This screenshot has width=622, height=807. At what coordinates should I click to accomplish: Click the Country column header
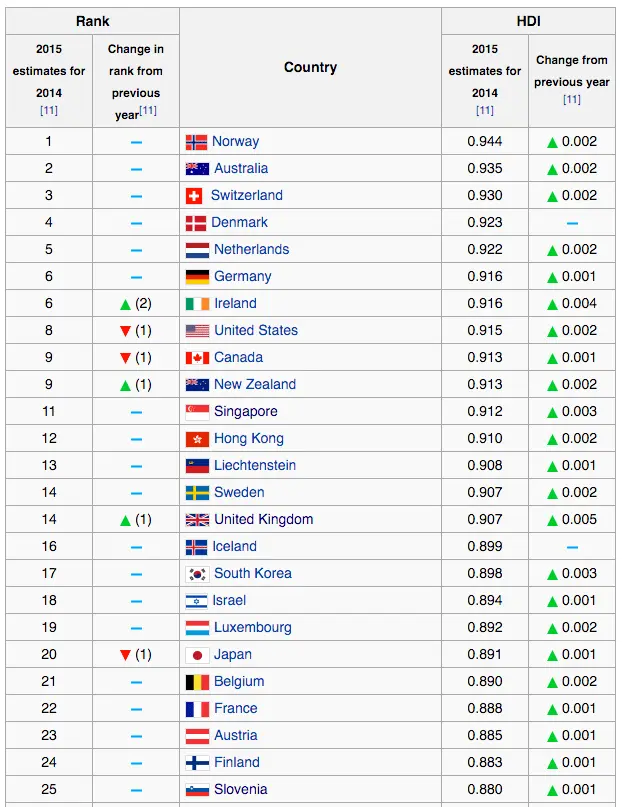coord(310,68)
